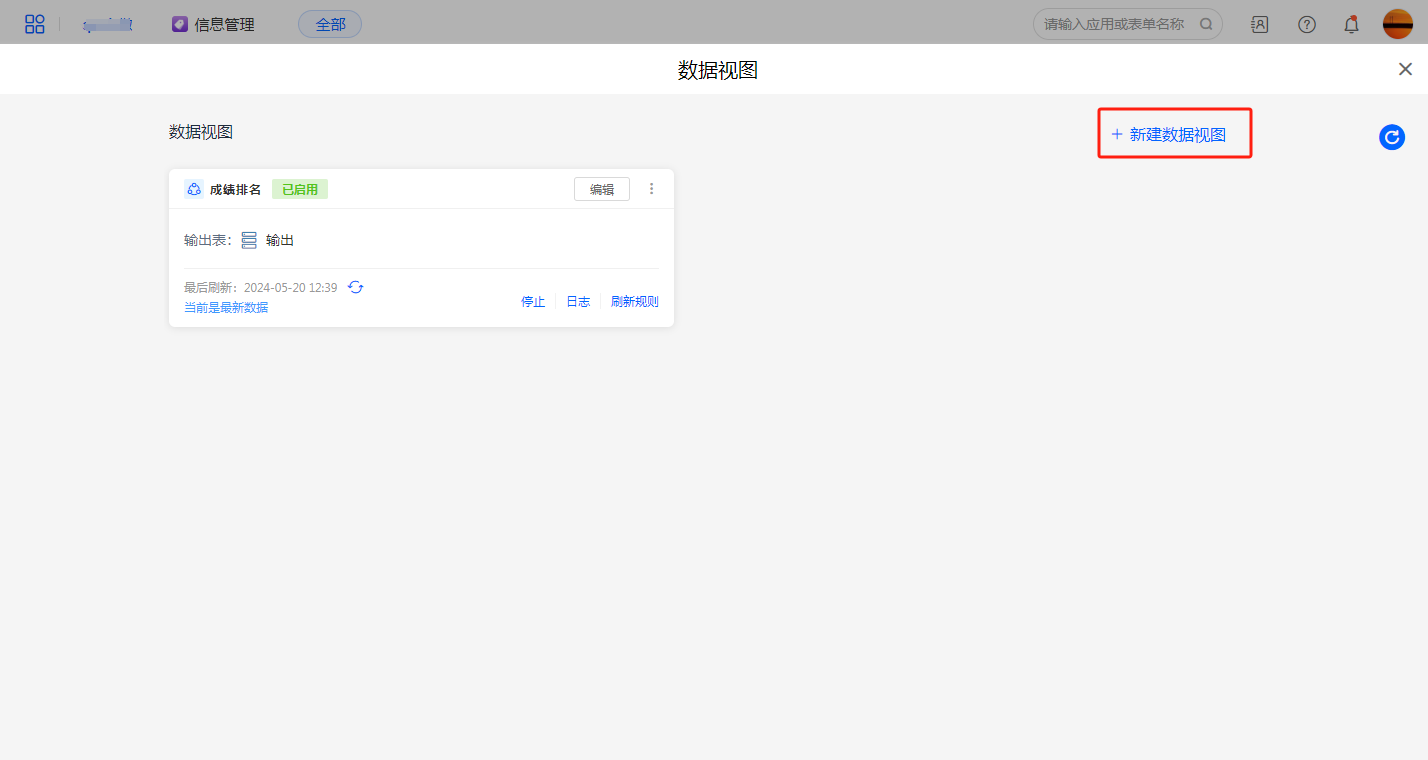Viewport: 1428px width, 760px height.
Task: Click the search magnifier icon
Action: click(x=1206, y=24)
